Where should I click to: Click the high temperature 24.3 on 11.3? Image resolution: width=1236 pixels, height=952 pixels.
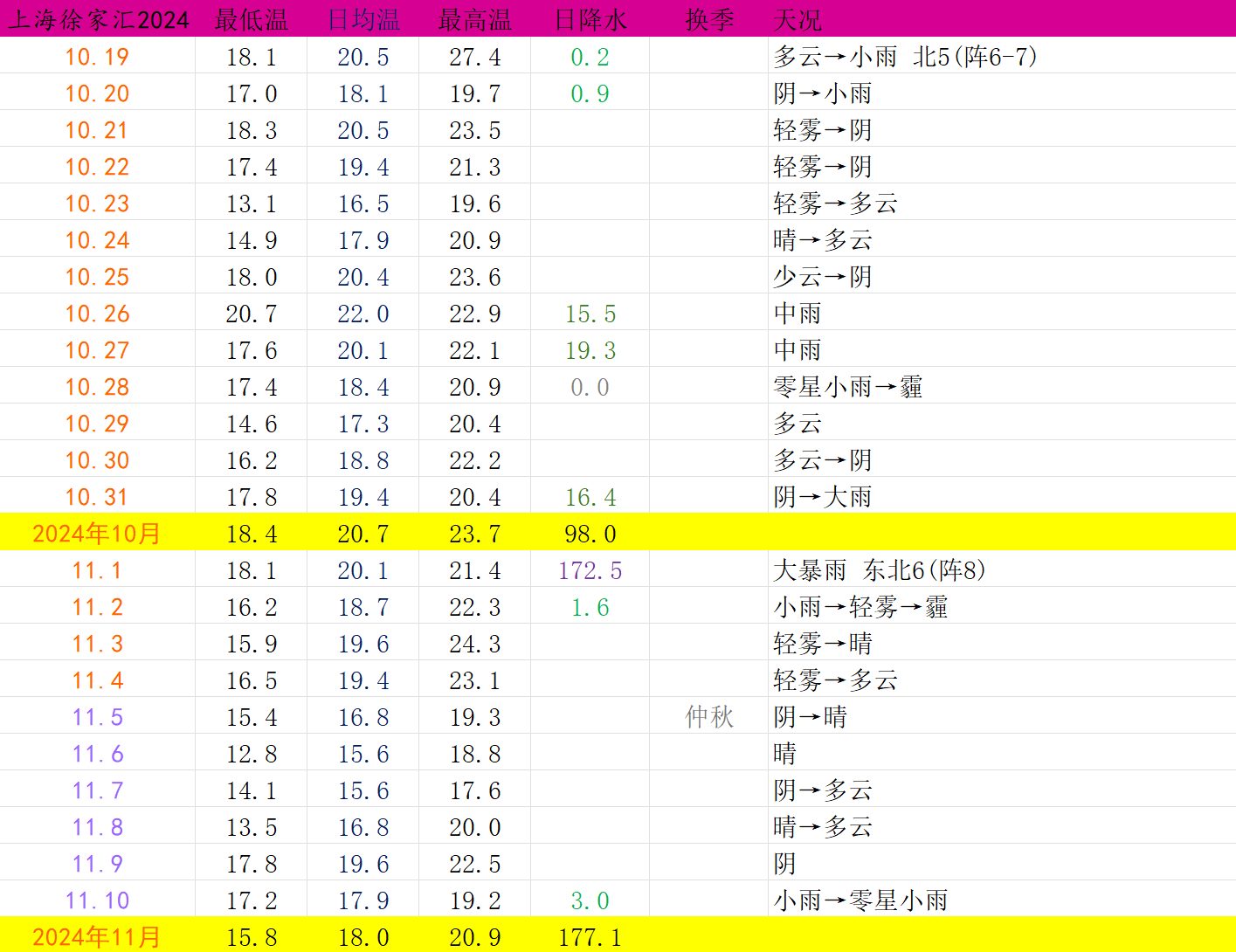475,644
